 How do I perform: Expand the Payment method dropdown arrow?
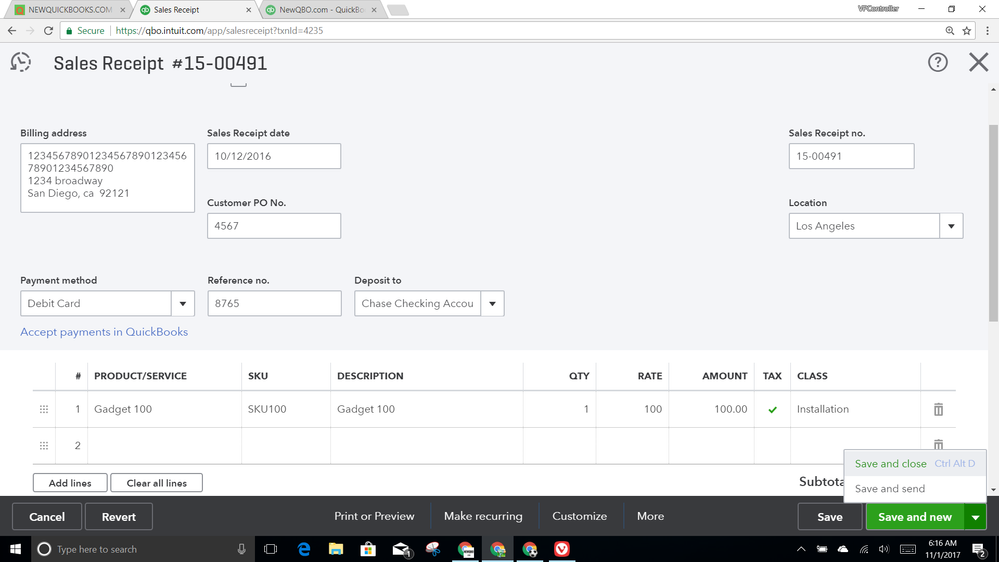point(183,303)
